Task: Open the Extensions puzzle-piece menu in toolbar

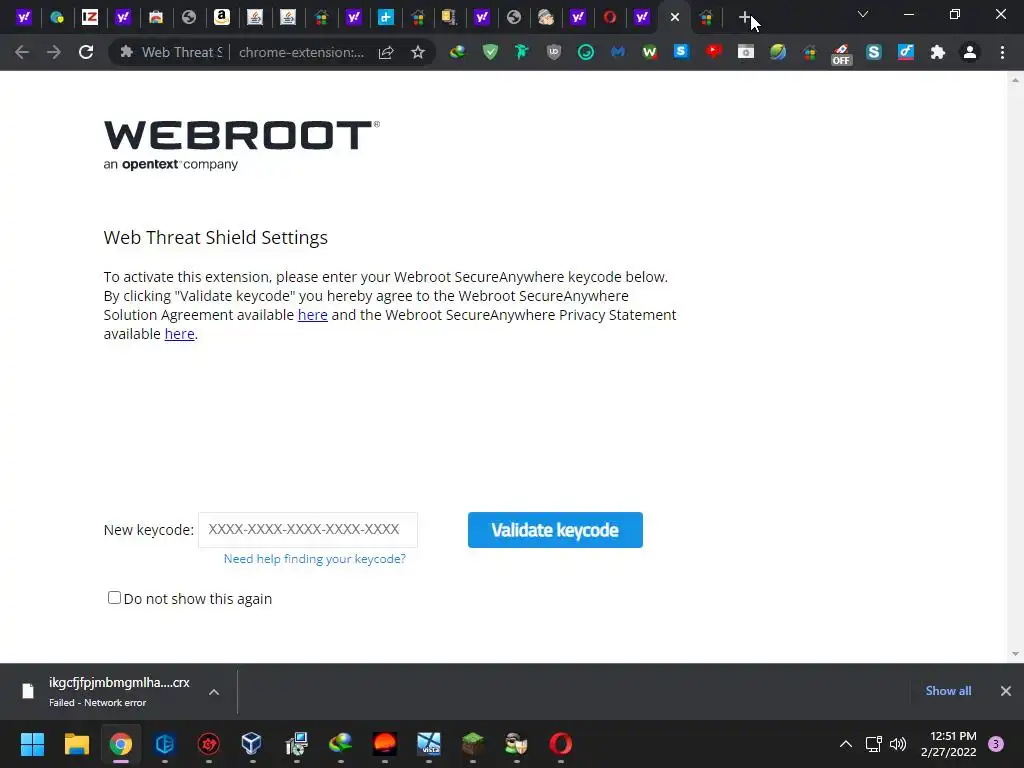Action: pos(938,52)
